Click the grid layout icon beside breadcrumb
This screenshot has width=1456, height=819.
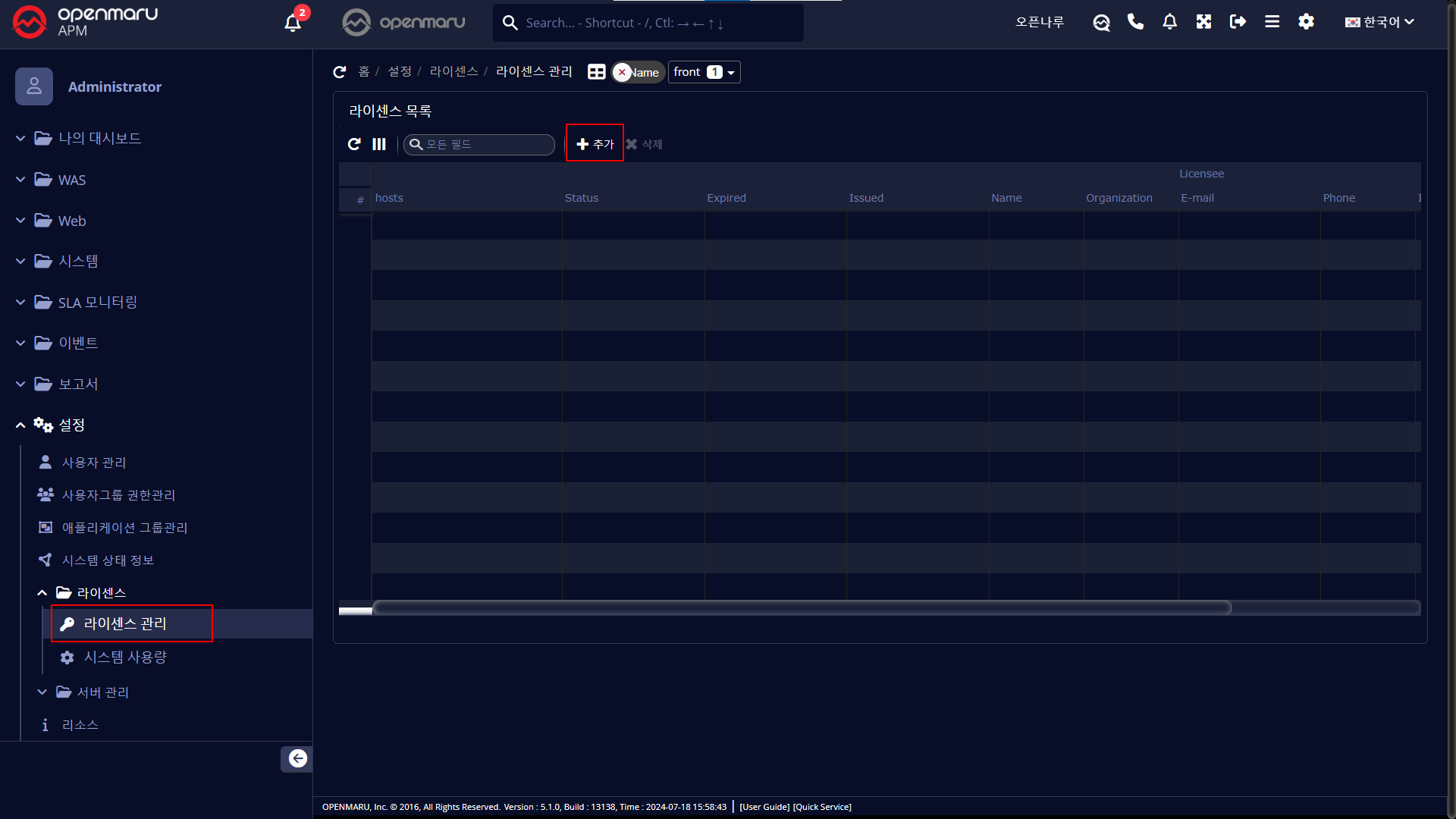(x=597, y=72)
